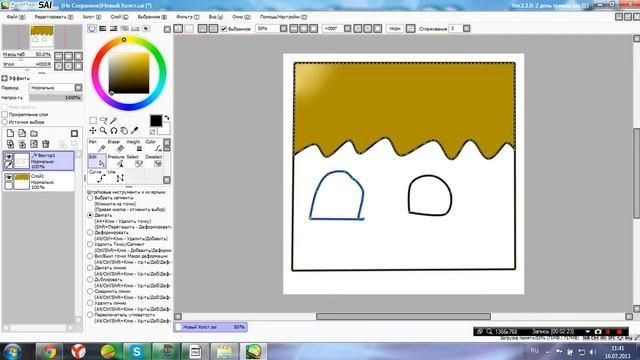Select the Слой1 layer row
The height and width of the screenshot is (360, 640).
(x=38, y=181)
